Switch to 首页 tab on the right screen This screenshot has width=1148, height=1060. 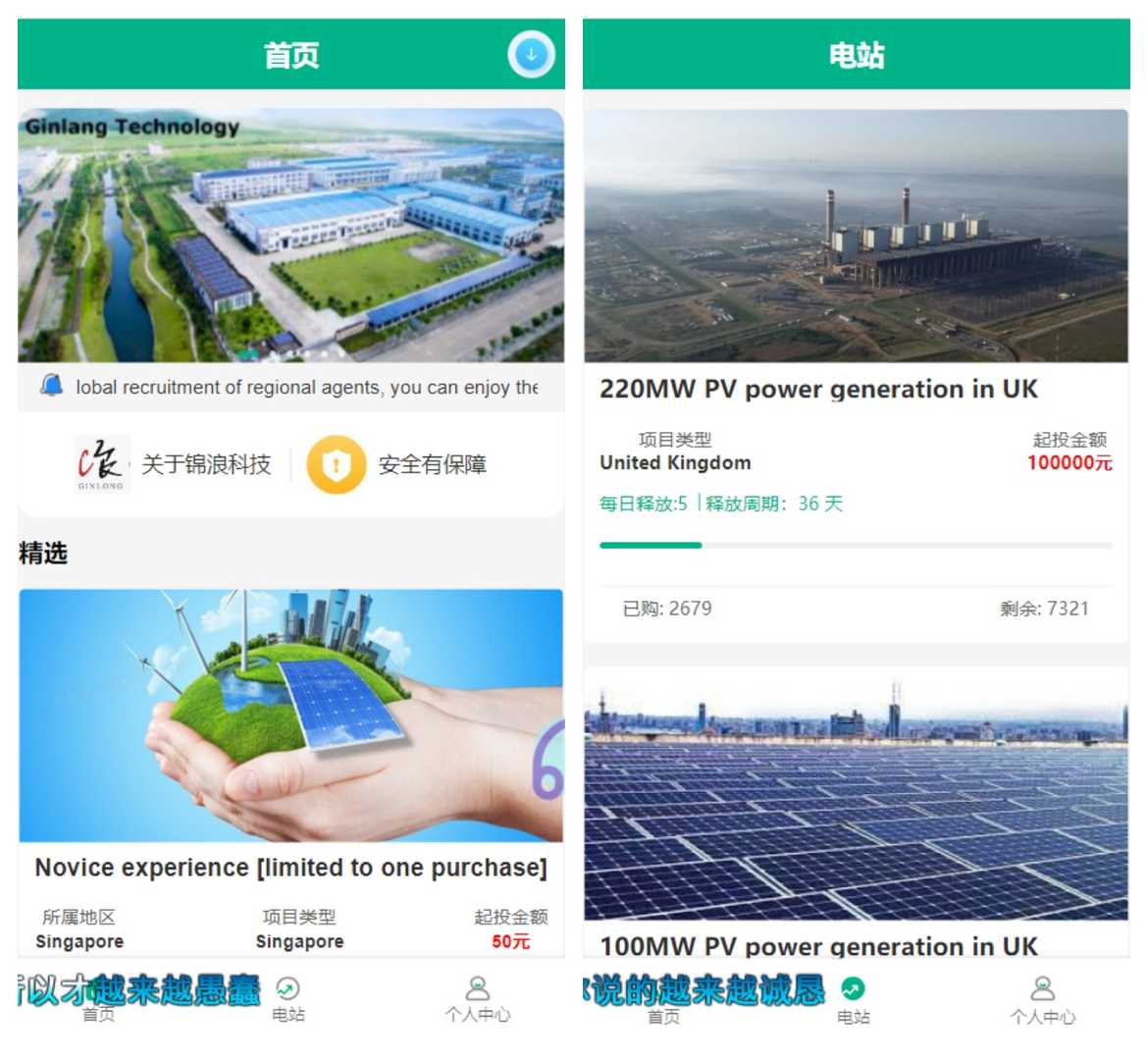coord(664,1016)
